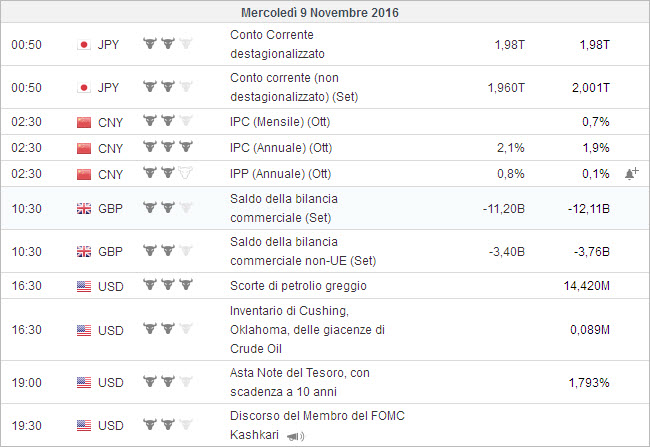650x447 pixels.
Task: Click the alert bell on IPP (Annuale) row
Action: pos(631,174)
